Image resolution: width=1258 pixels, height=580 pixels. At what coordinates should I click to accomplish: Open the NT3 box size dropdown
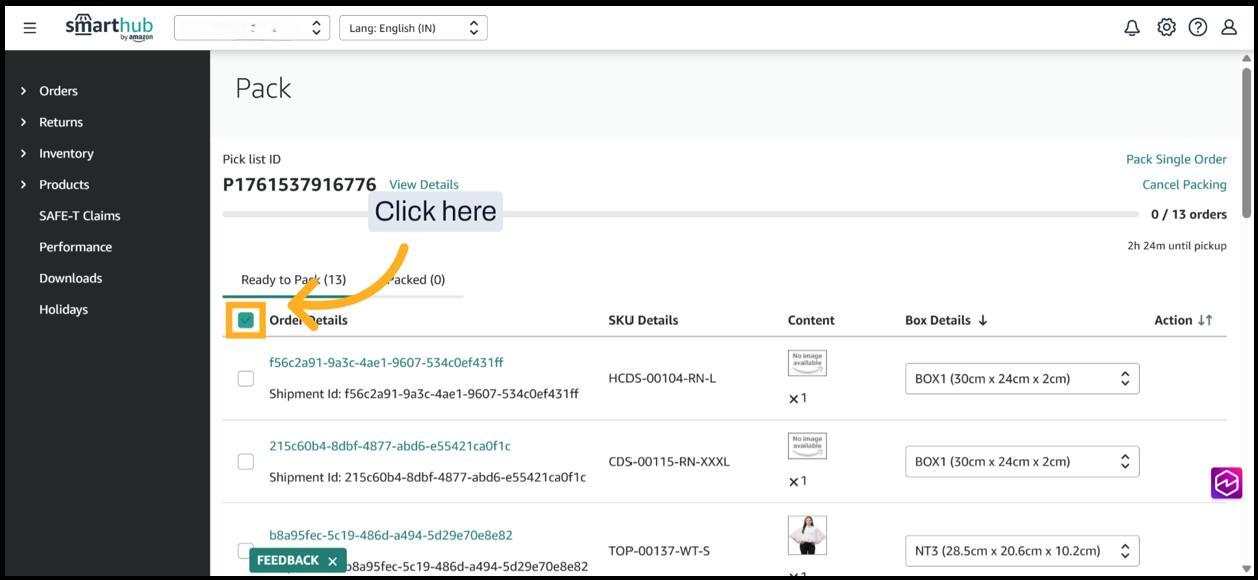1021,551
